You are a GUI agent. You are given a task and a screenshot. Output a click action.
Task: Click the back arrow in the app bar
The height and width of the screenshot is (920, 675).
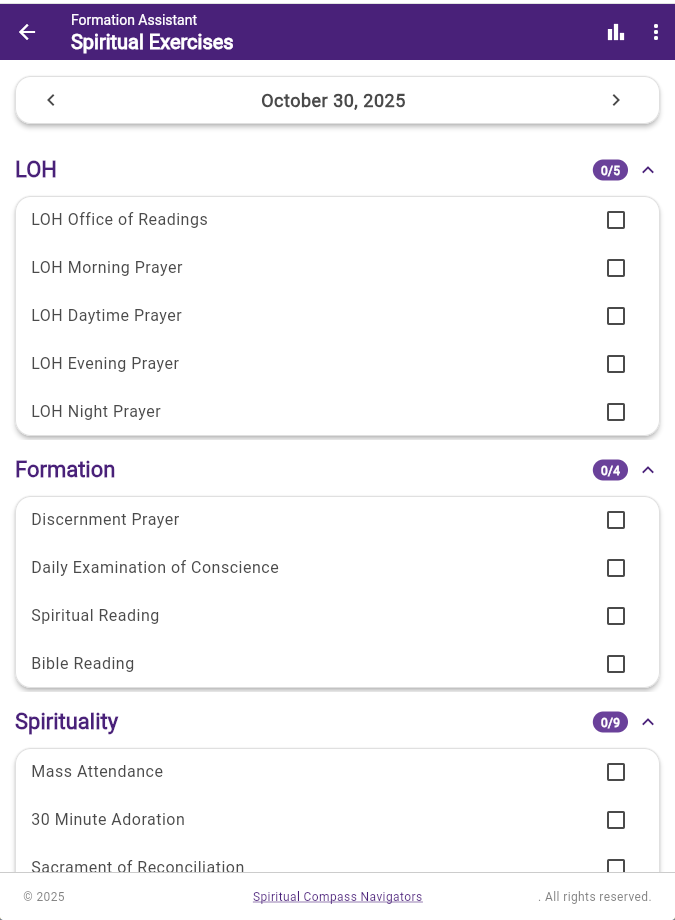point(26,31)
